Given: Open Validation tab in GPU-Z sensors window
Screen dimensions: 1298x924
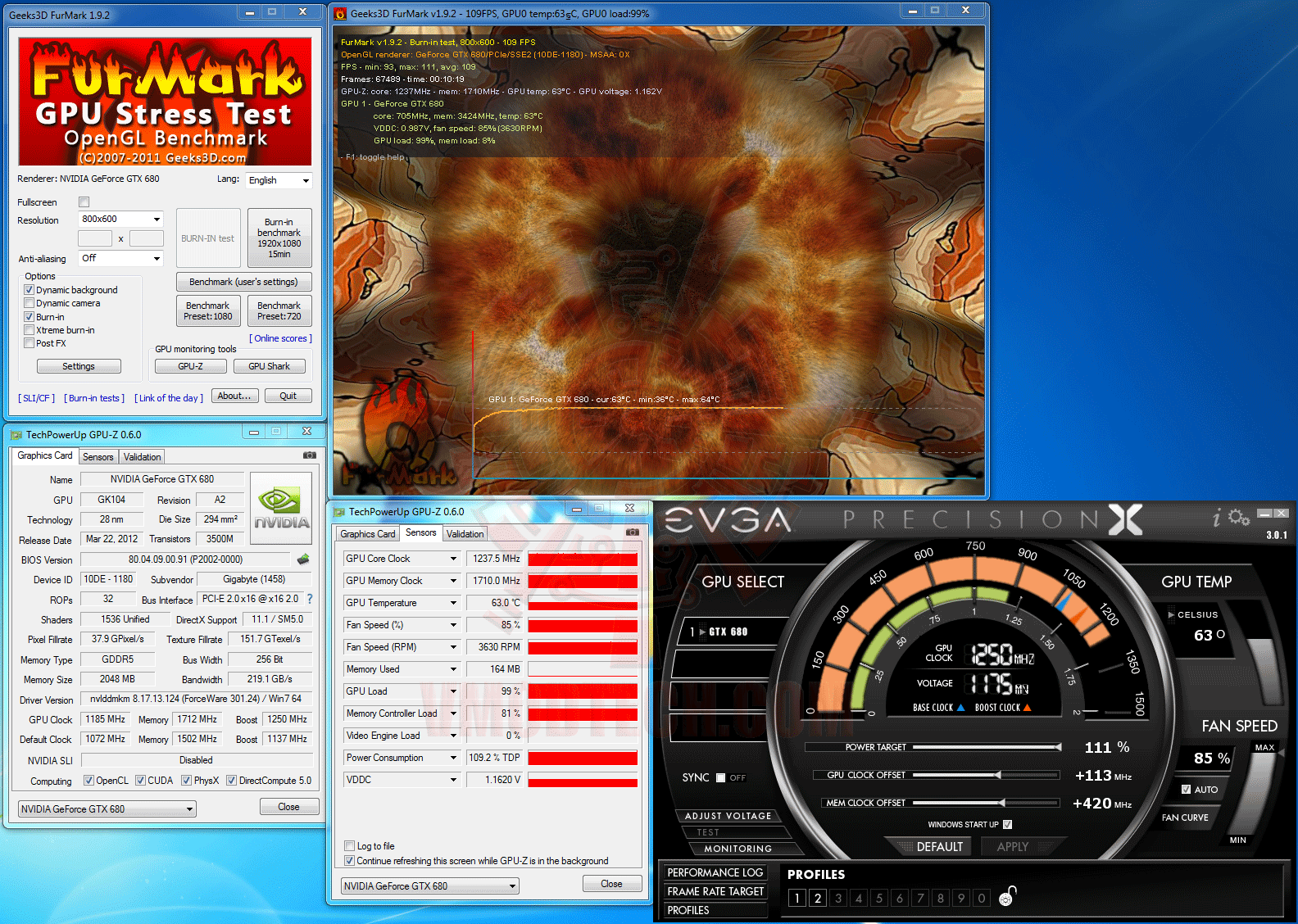Looking at the screenshot, I should [465, 534].
